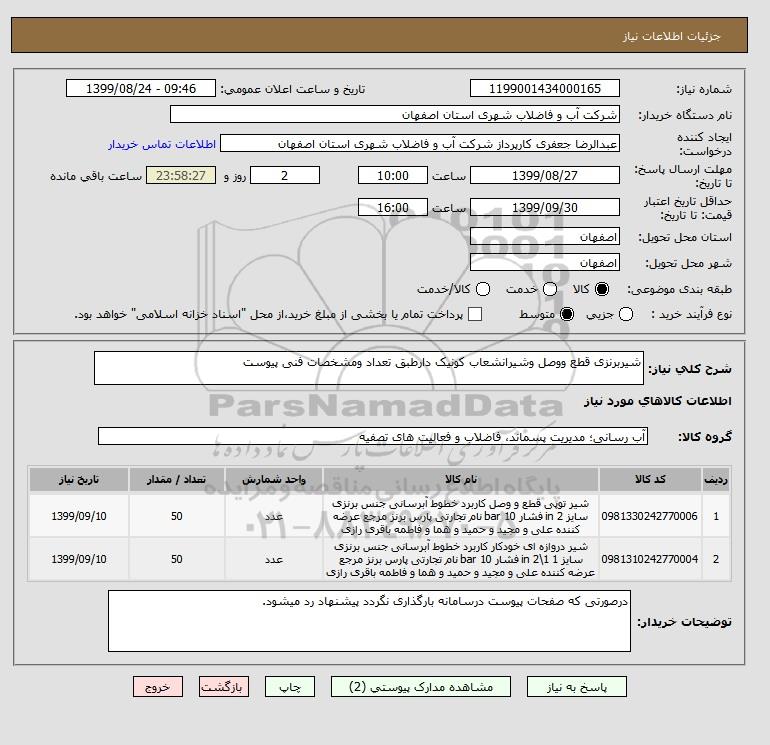Click the need number field 1199001434000165
Image resolution: width=770 pixels, height=745 pixels.
pos(545,88)
